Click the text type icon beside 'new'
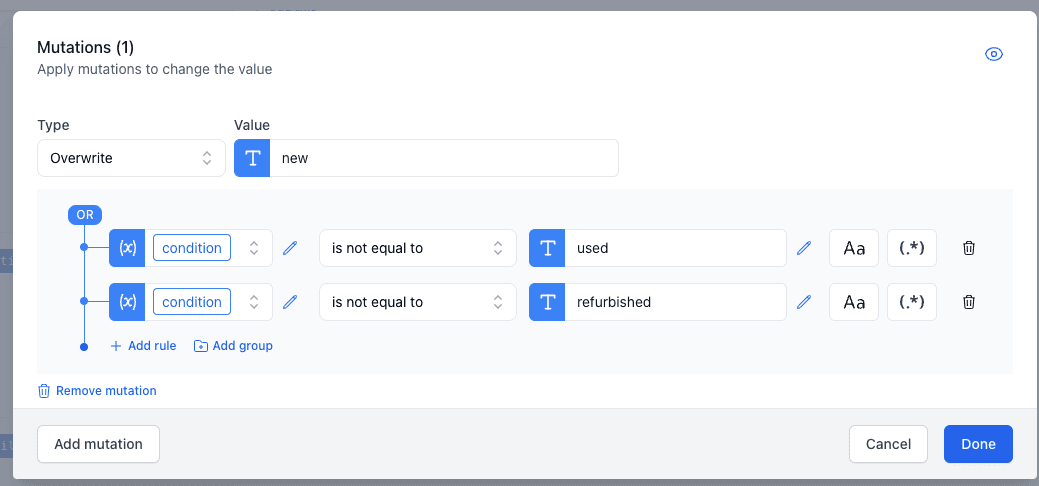This screenshot has height=486, width=1039. click(252, 158)
